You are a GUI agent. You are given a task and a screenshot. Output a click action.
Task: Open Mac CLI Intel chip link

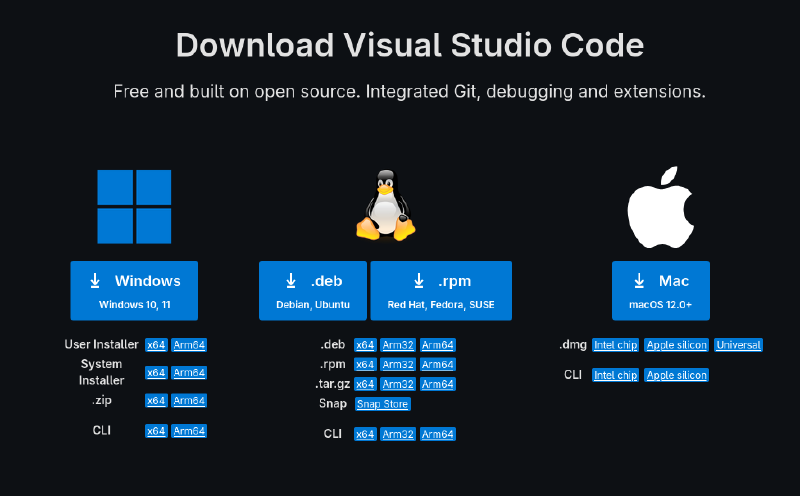tap(615, 375)
